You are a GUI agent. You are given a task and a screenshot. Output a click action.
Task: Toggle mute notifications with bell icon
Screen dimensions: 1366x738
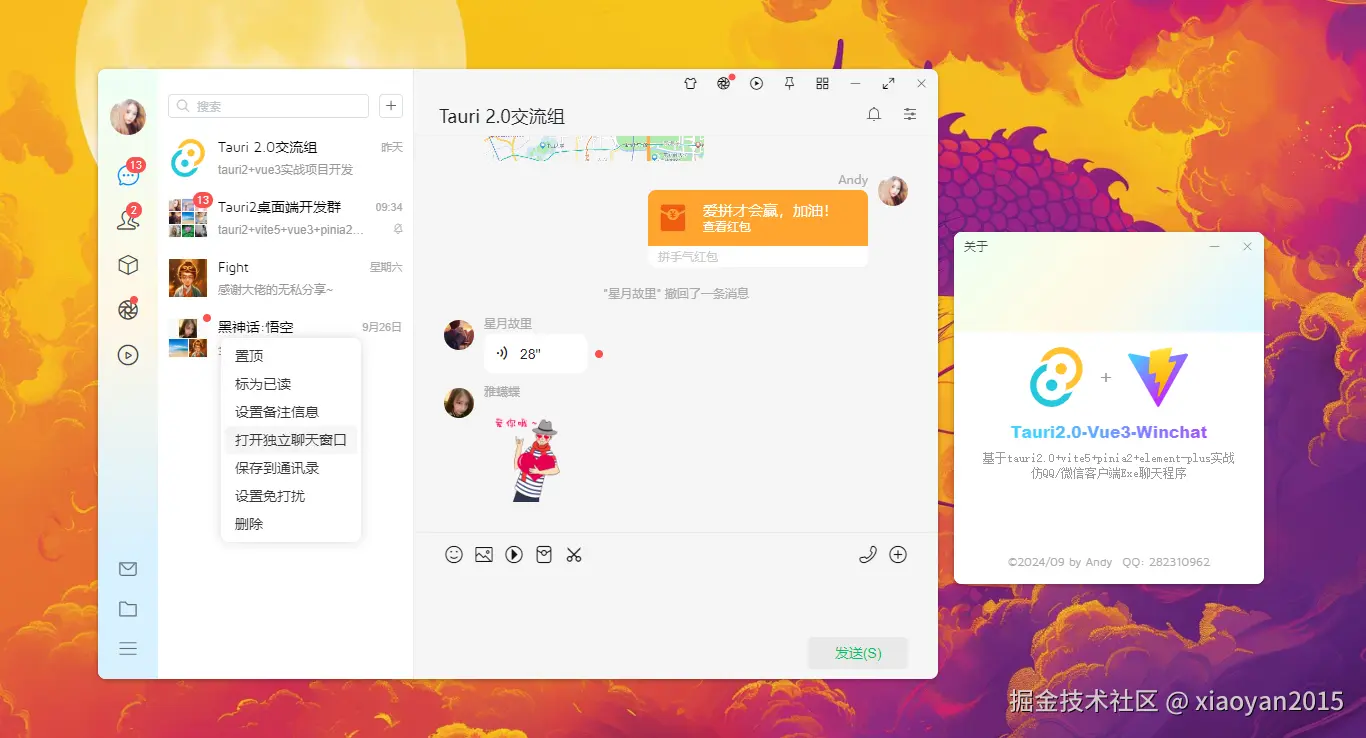(x=873, y=114)
